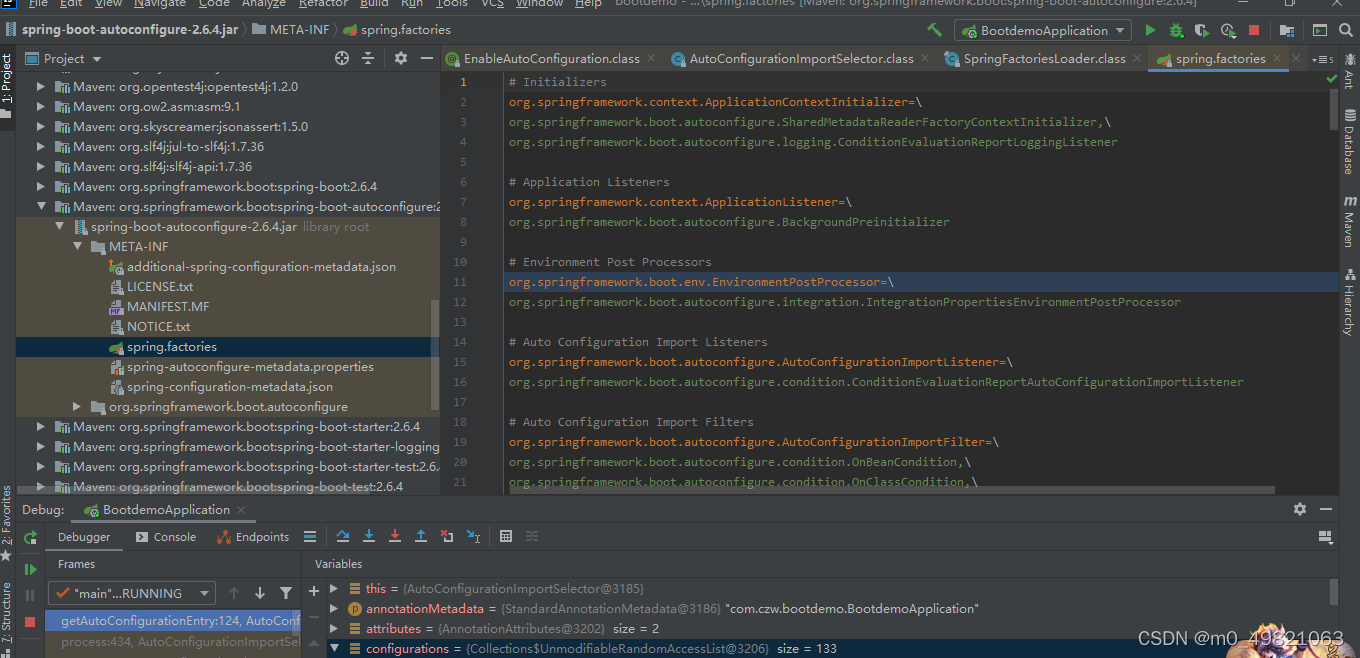Click the editor horizontal scrollbar

(x=890, y=490)
